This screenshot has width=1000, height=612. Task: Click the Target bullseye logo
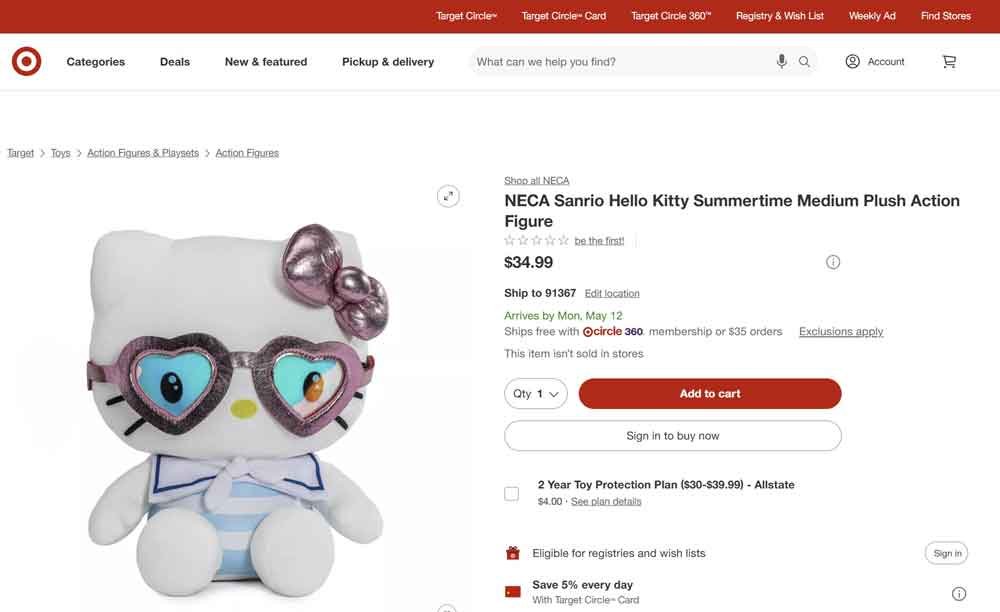pos(26,61)
